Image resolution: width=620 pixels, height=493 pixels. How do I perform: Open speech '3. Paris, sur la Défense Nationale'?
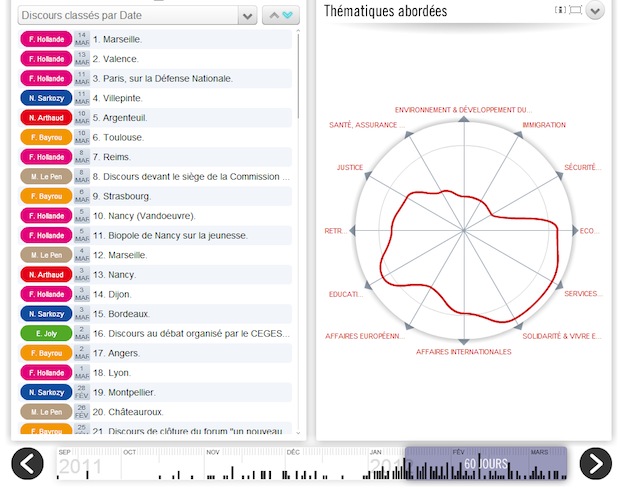(x=162, y=78)
